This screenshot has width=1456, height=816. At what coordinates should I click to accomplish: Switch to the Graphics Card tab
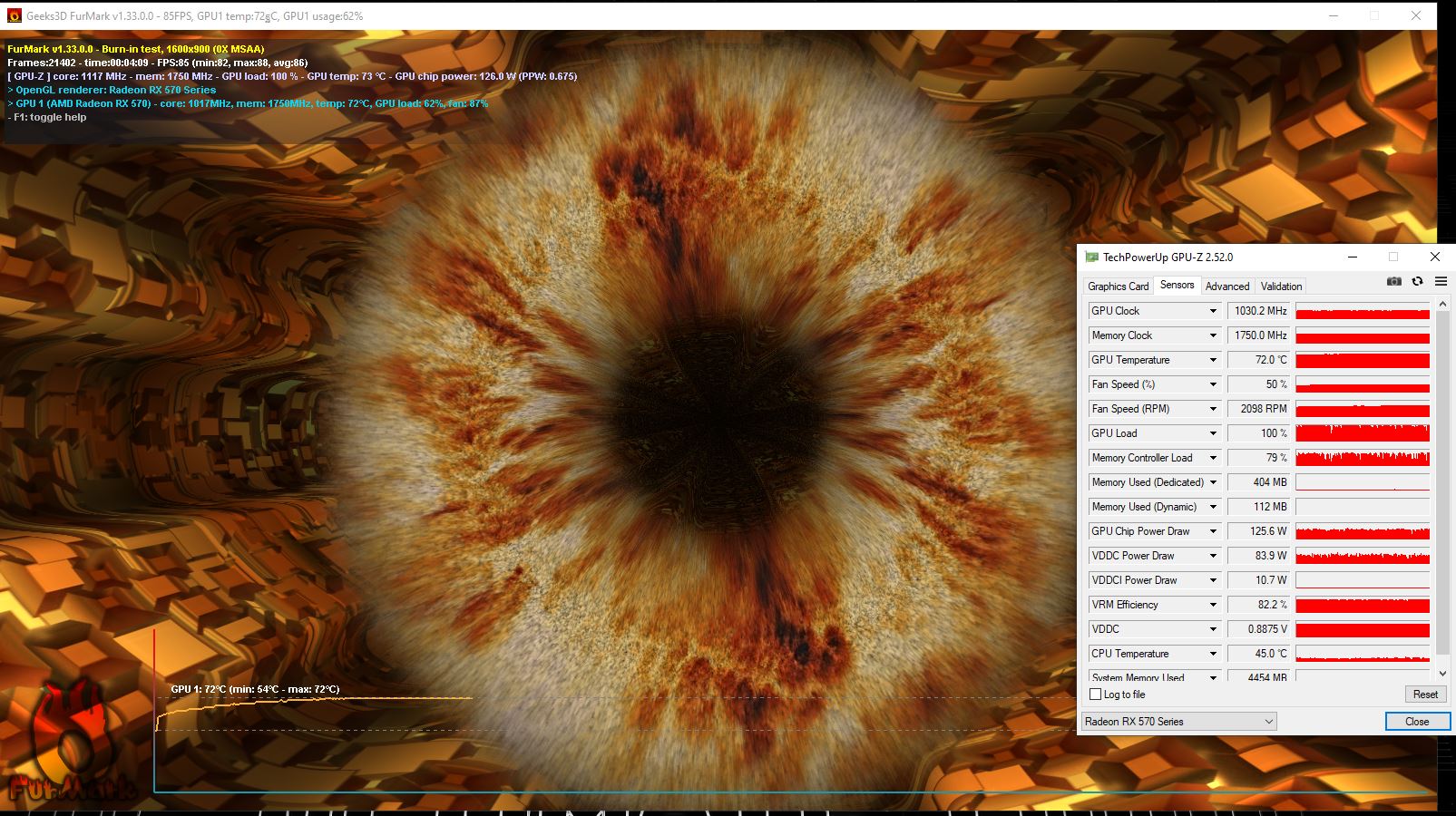click(x=1118, y=287)
